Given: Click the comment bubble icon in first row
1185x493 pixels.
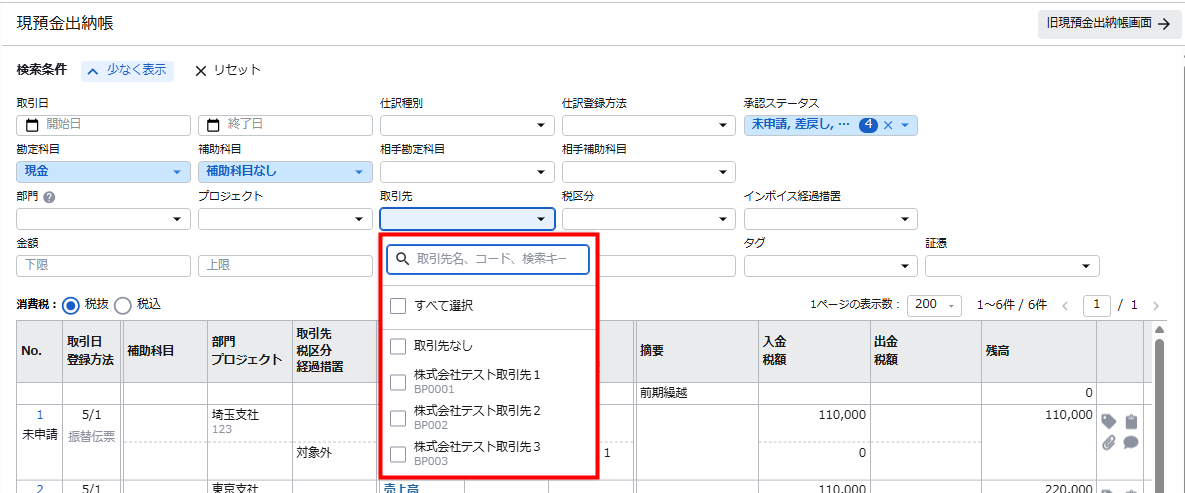Looking at the screenshot, I should 1131,442.
